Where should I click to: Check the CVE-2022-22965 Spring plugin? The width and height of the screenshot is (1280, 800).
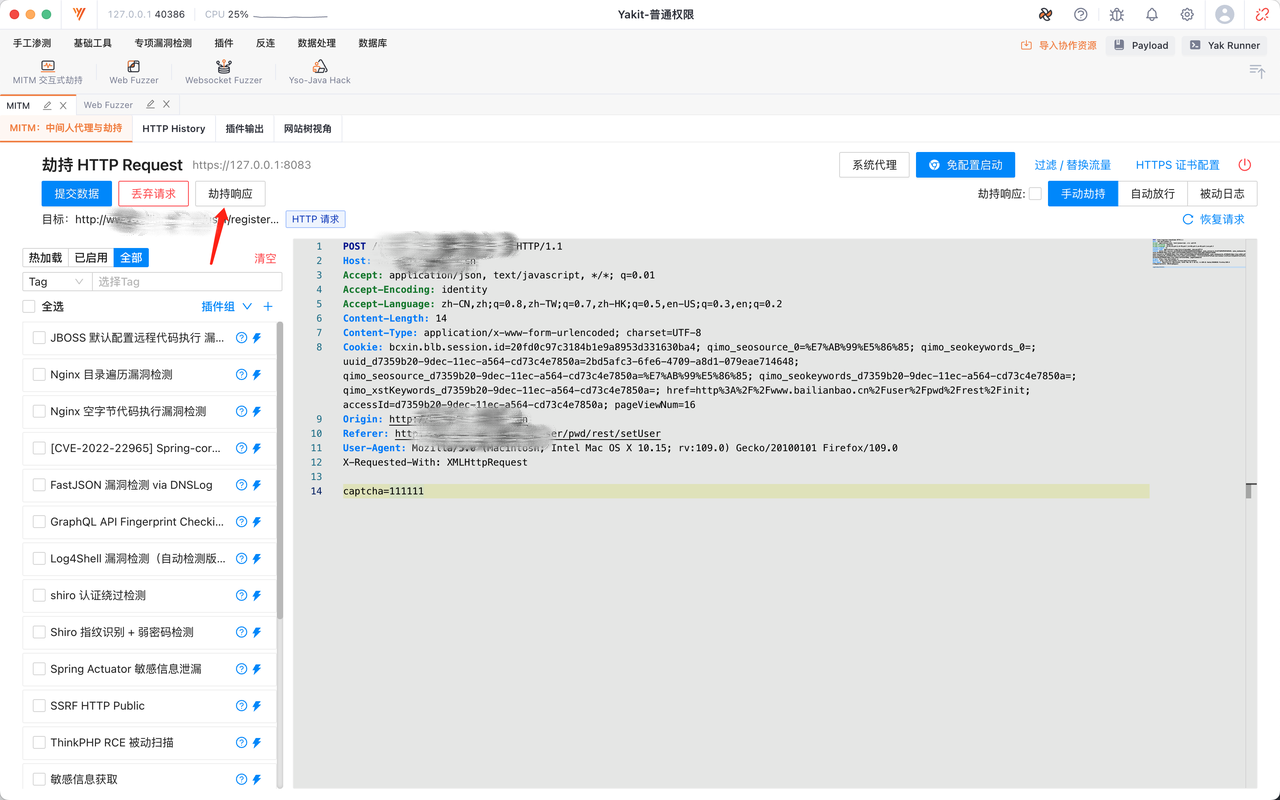coord(39,448)
